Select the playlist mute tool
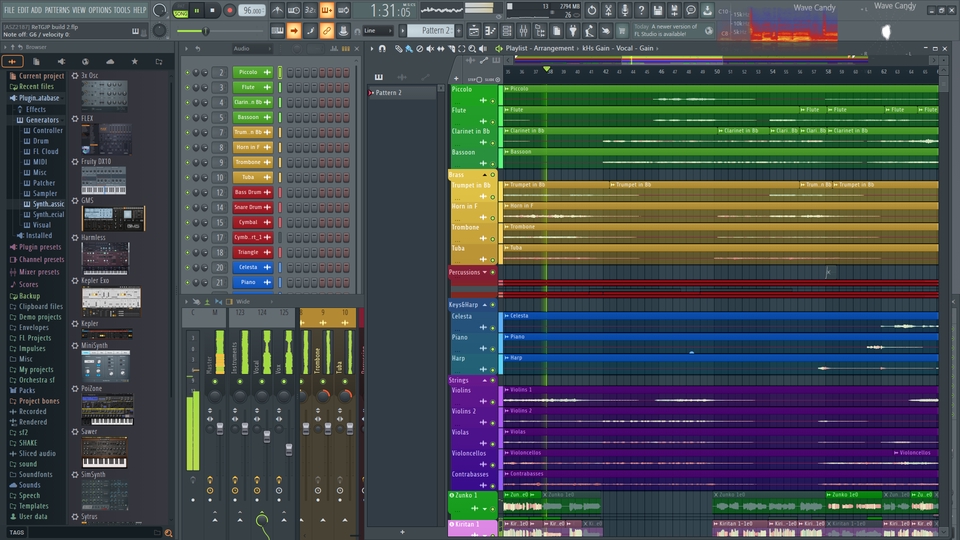Image resolution: width=960 pixels, height=540 pixels. click(430, 48)
